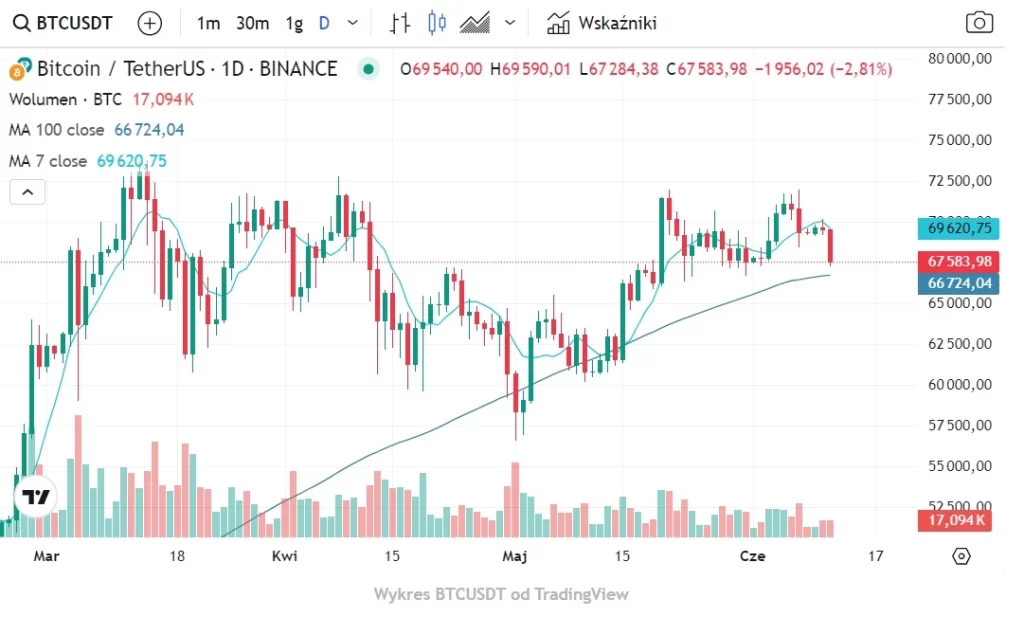Click the Bitcoin coin icon
The height and width of the screenshot is (617, 1024).
[17, 70]
